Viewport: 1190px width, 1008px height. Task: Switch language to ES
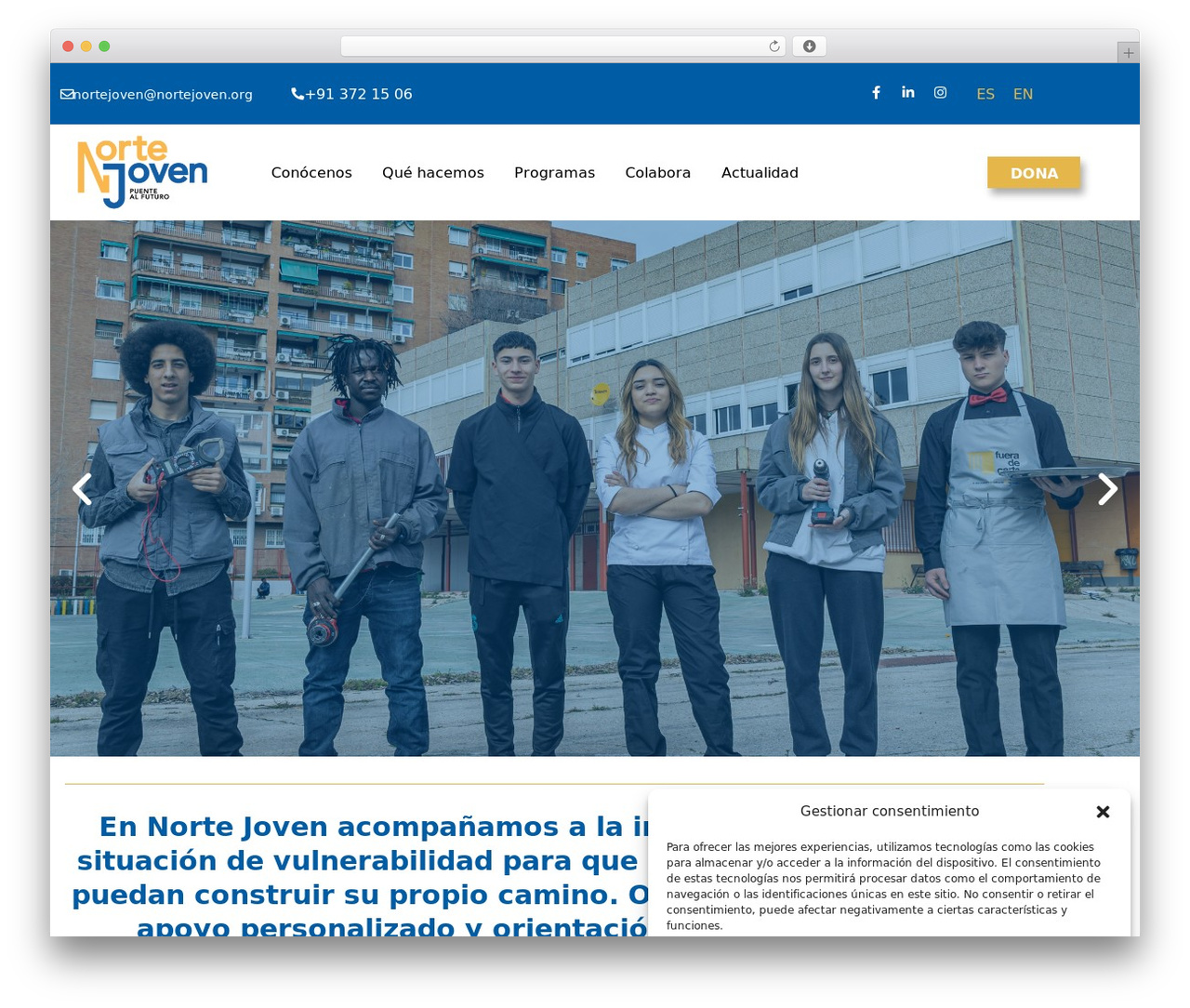[985, 94]
